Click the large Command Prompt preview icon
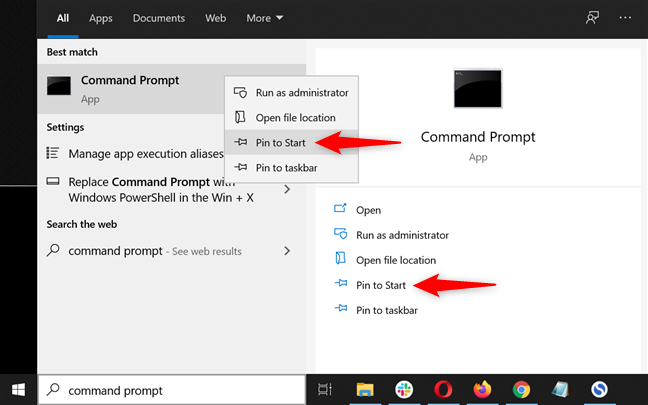 [478, 88]
